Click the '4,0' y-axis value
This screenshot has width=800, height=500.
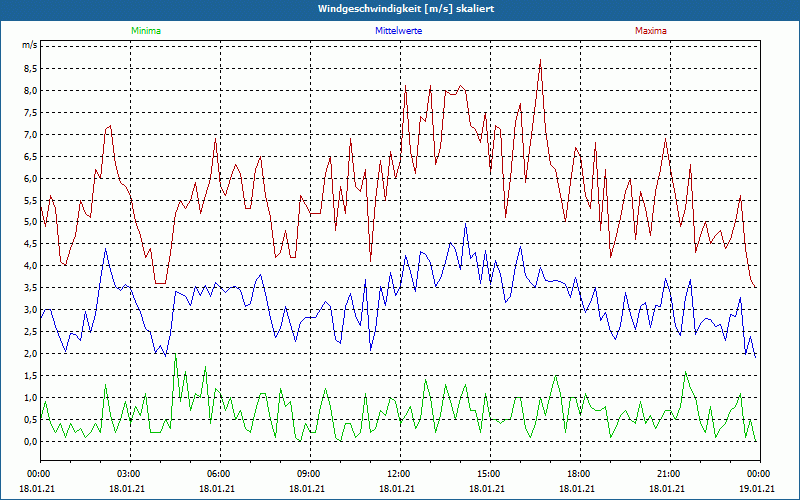[31, 266]
